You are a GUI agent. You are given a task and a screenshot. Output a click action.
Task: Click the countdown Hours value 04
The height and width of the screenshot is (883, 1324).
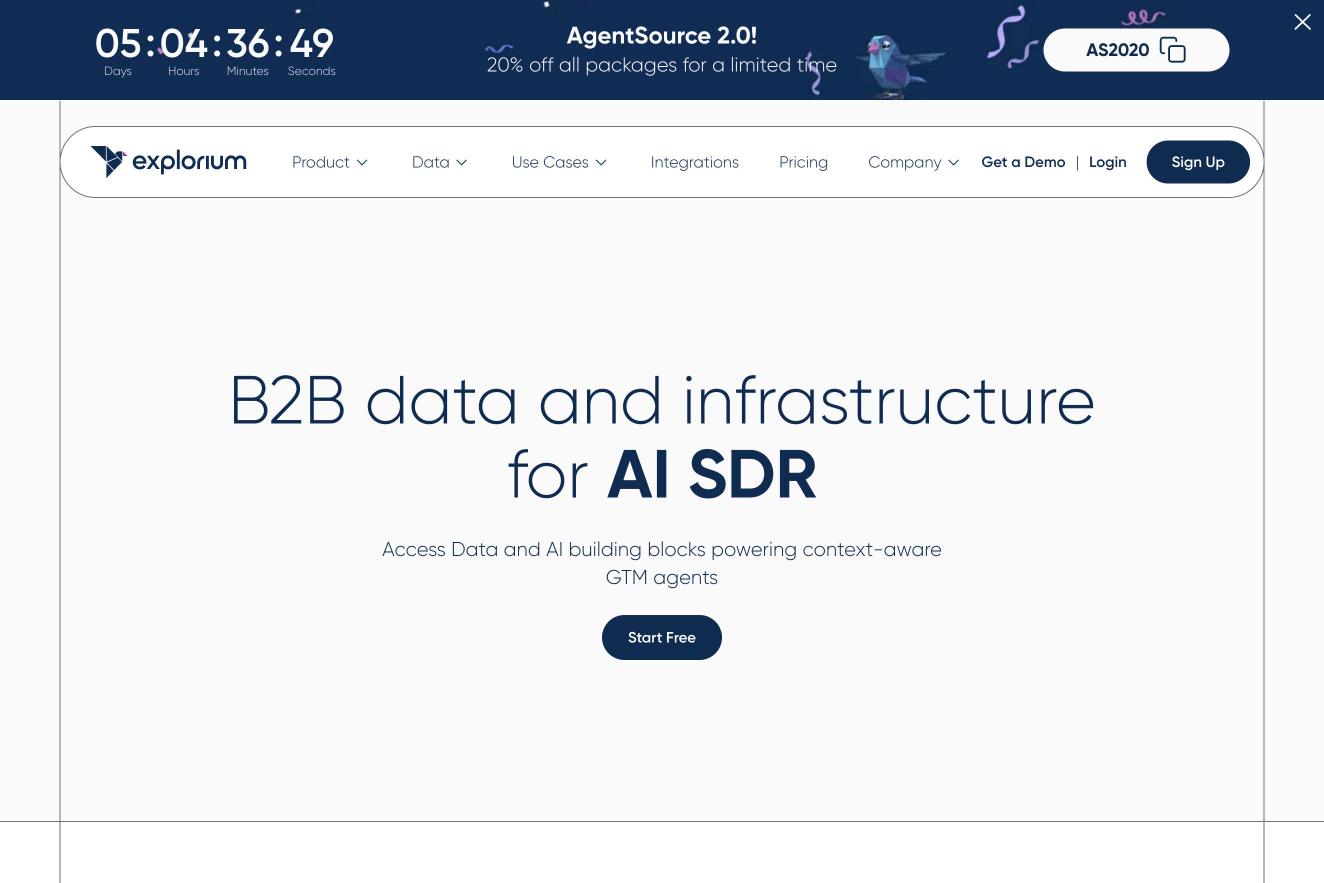[184, 44]
